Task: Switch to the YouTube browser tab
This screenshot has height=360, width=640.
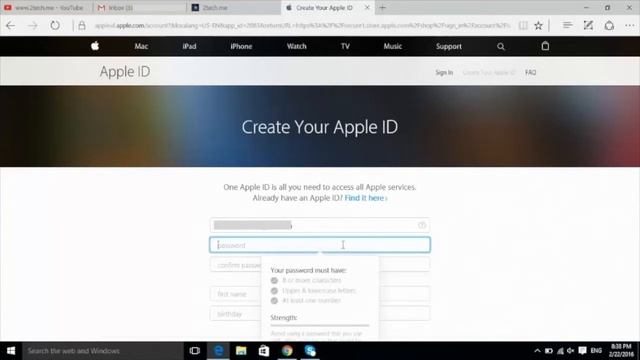Action: click(46, 8)
